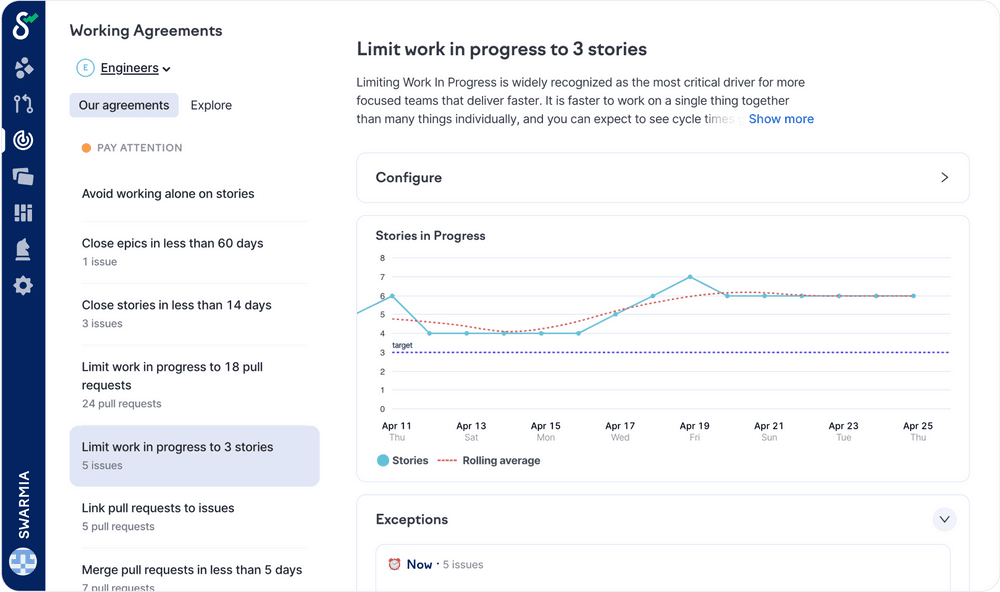The height and width of the screenshot is (592, 1000).
Task: Open the pull requests sidebar icon
Action: 23,104
